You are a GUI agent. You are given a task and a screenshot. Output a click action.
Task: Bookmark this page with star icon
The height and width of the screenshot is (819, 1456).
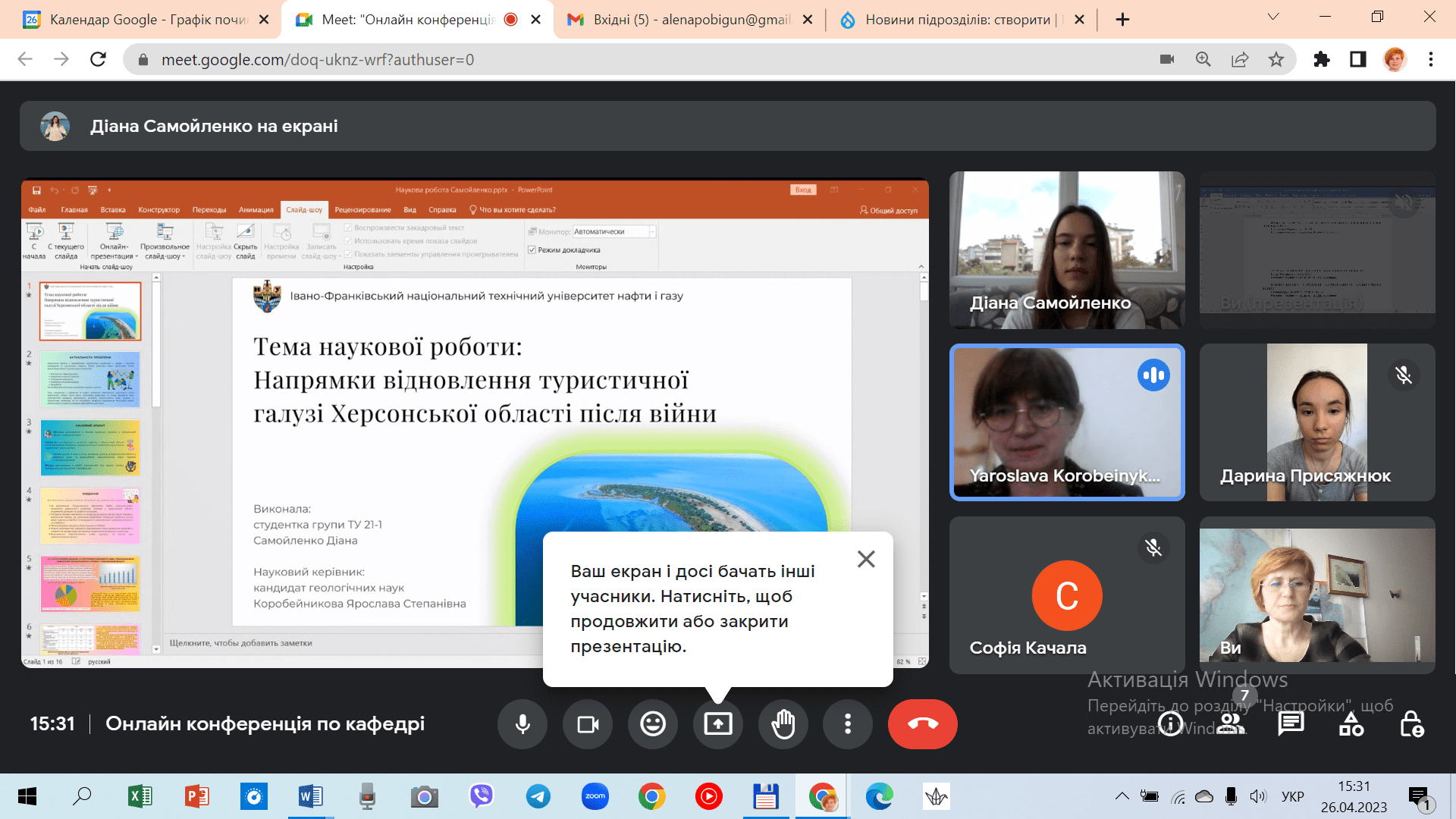click(1276, 59)
